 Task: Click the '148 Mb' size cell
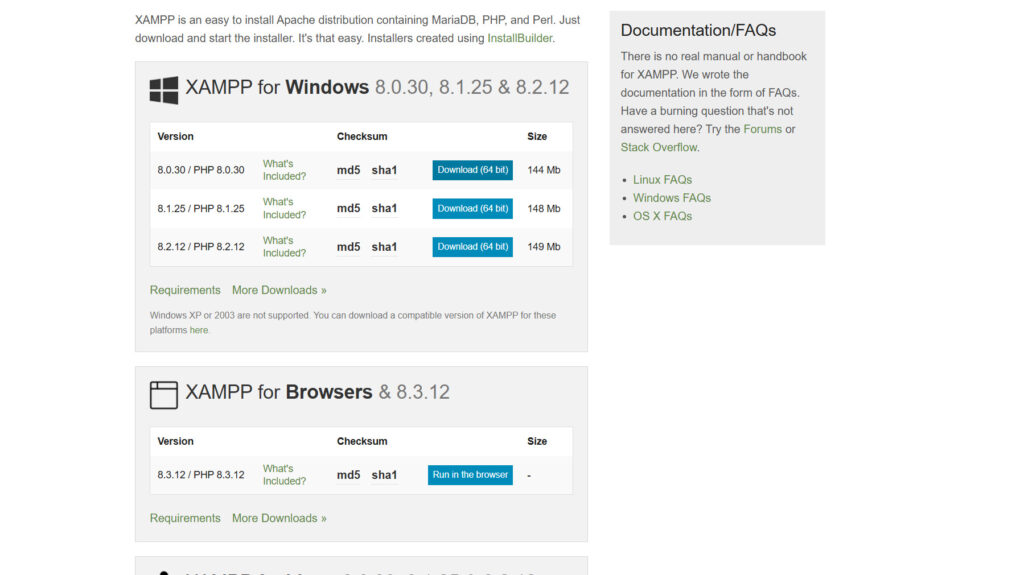[543, 208]
